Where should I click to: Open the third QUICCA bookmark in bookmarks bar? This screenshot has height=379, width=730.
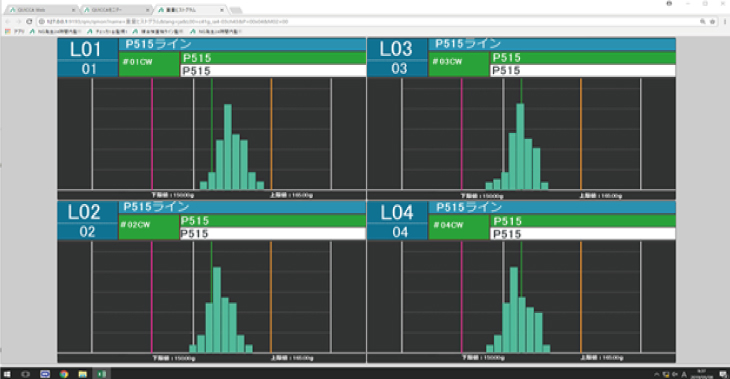tap(159, 32)
